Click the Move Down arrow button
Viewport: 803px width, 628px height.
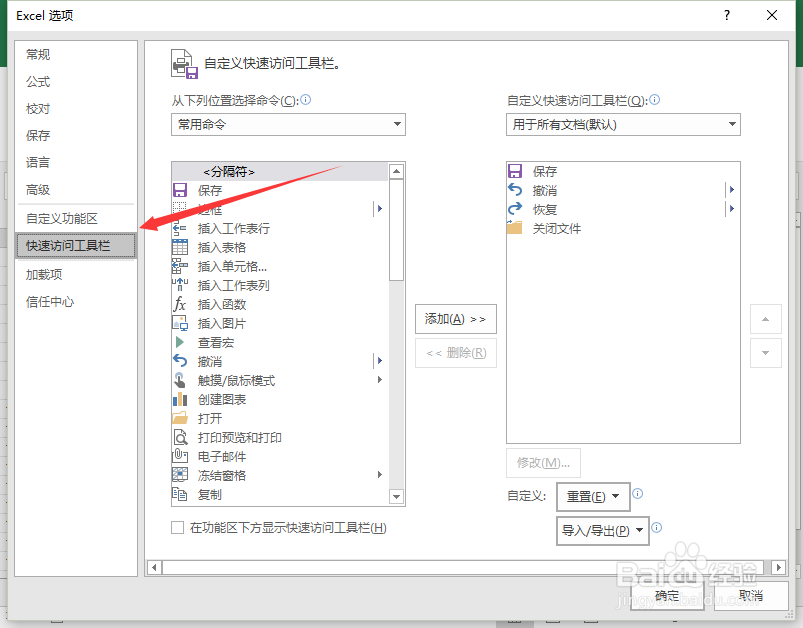(766, 353)
